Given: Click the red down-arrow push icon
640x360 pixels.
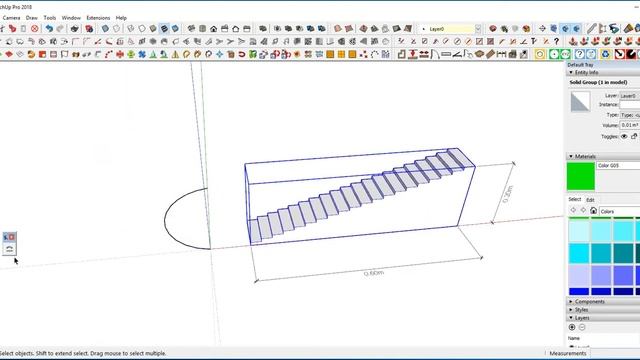Looking at the screenshot, I should coord(413,54).
